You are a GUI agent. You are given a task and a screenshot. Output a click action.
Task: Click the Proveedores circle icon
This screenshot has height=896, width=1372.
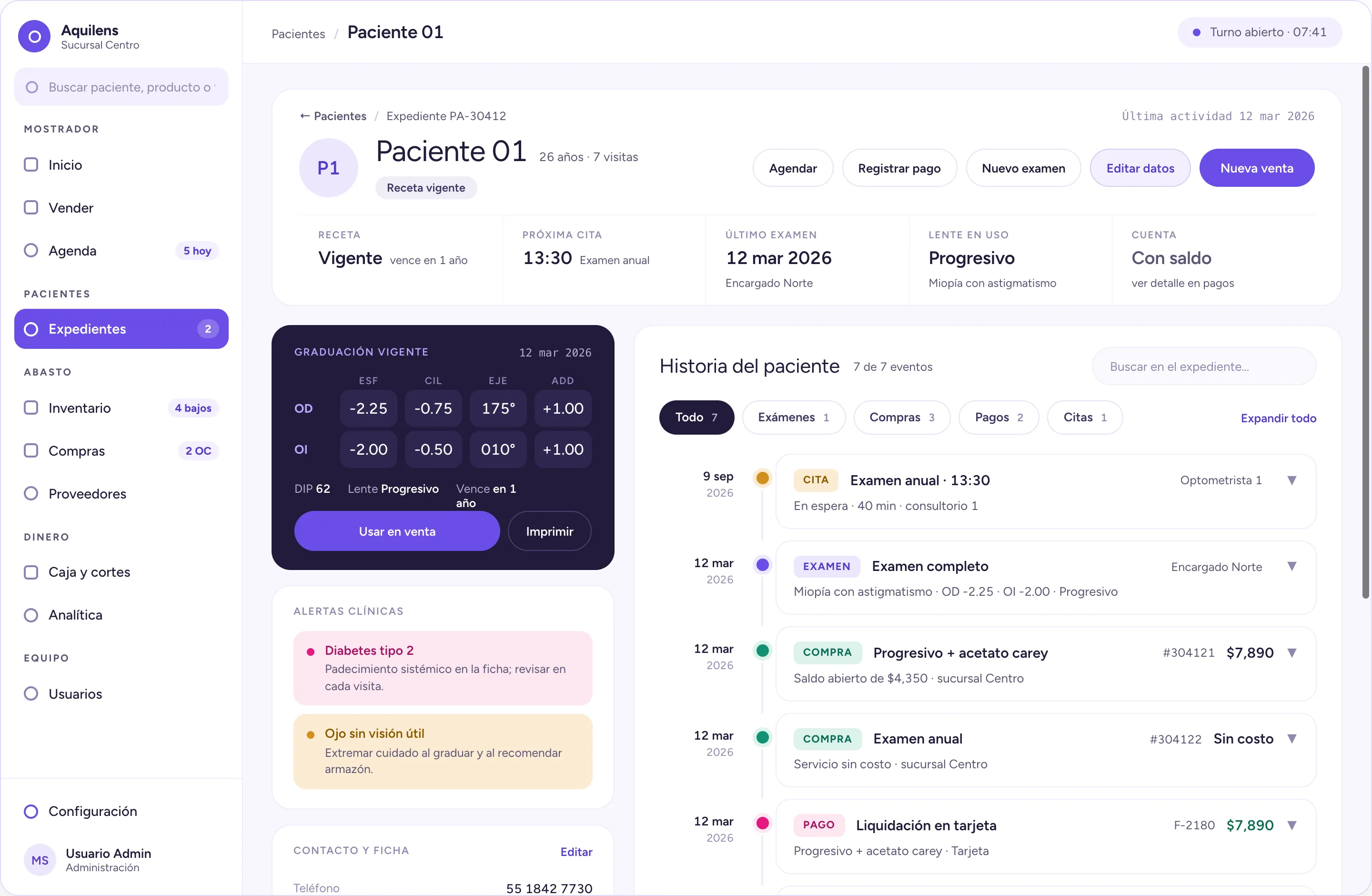pyautogui.click(x=31, y=494)
